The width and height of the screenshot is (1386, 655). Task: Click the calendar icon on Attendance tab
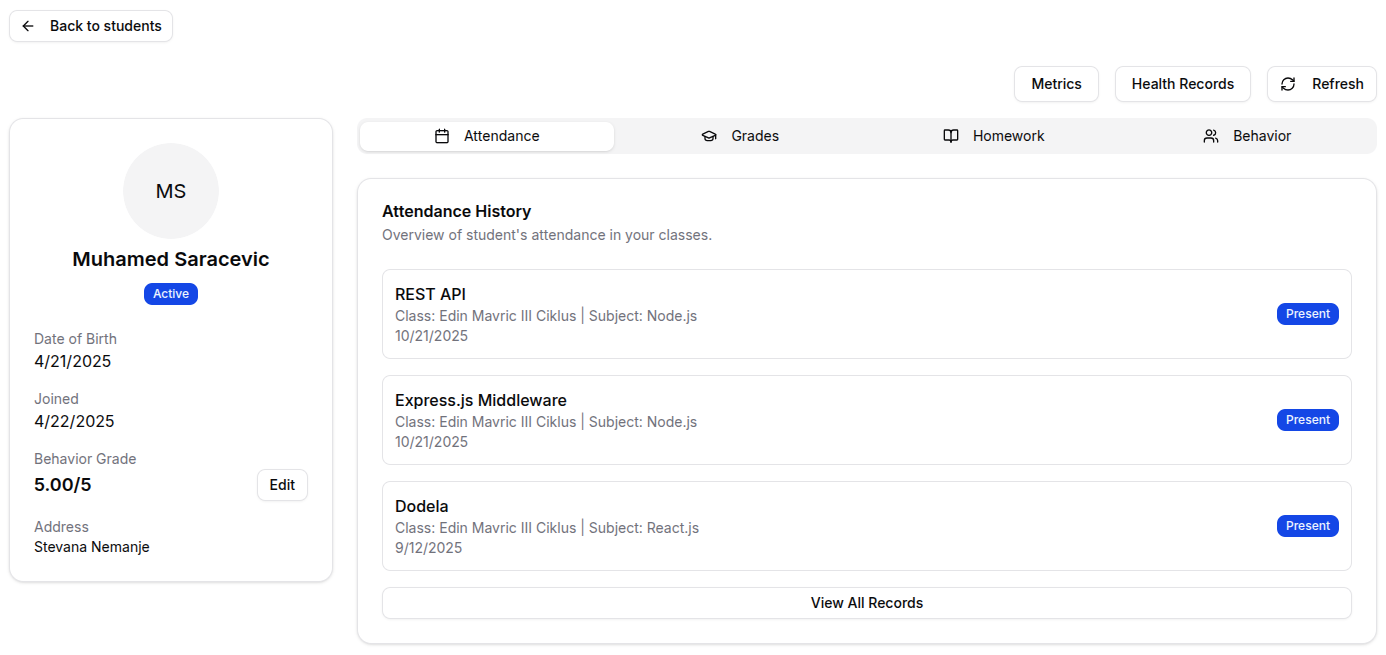coord(442,136)
